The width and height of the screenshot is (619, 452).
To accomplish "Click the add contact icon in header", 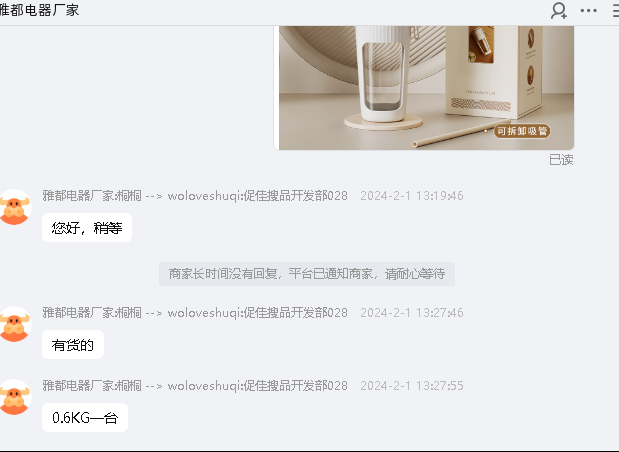I will 559,11.
